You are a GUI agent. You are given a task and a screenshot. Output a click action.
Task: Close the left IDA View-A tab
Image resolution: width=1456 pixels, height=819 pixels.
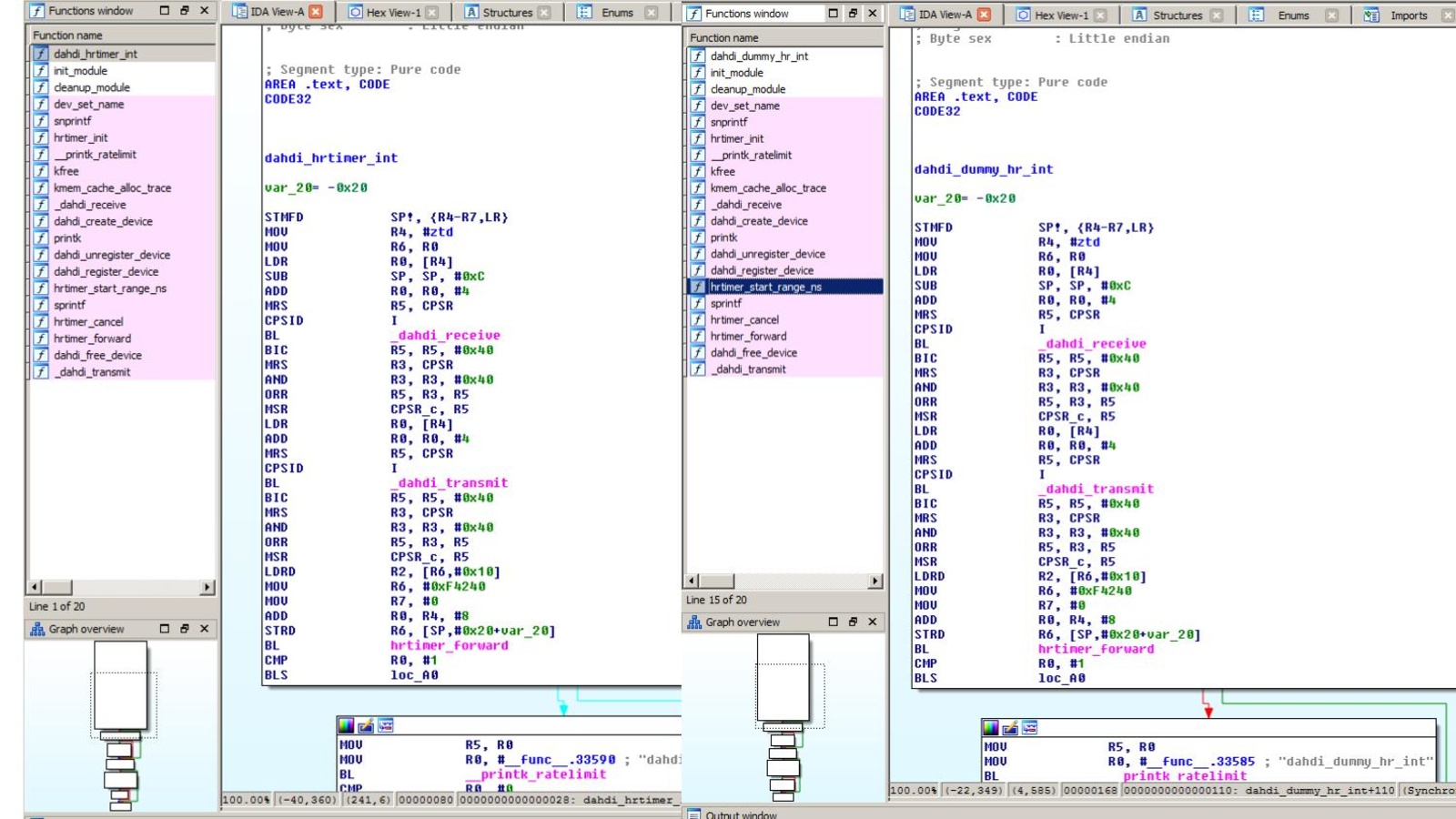coord(316,12)
